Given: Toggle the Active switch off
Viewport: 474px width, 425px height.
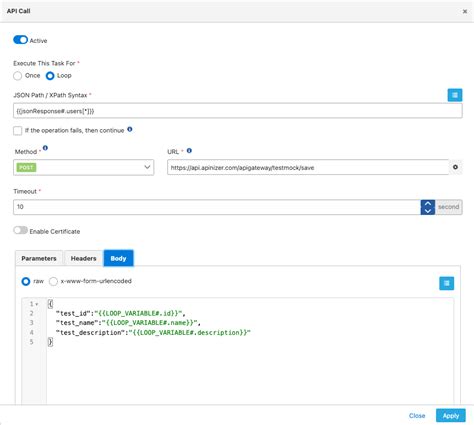Looking at the screenshot, I should 20,40.
